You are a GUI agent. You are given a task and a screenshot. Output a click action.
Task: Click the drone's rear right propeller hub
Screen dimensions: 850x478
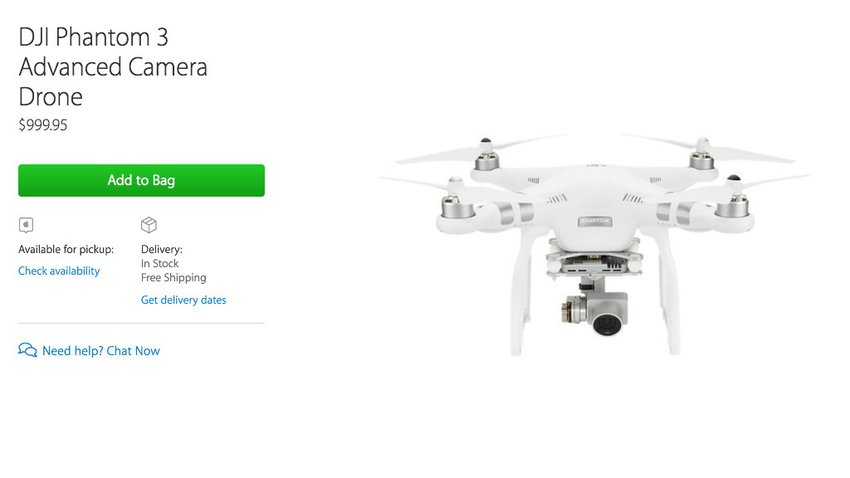click(x=701, y=154)
